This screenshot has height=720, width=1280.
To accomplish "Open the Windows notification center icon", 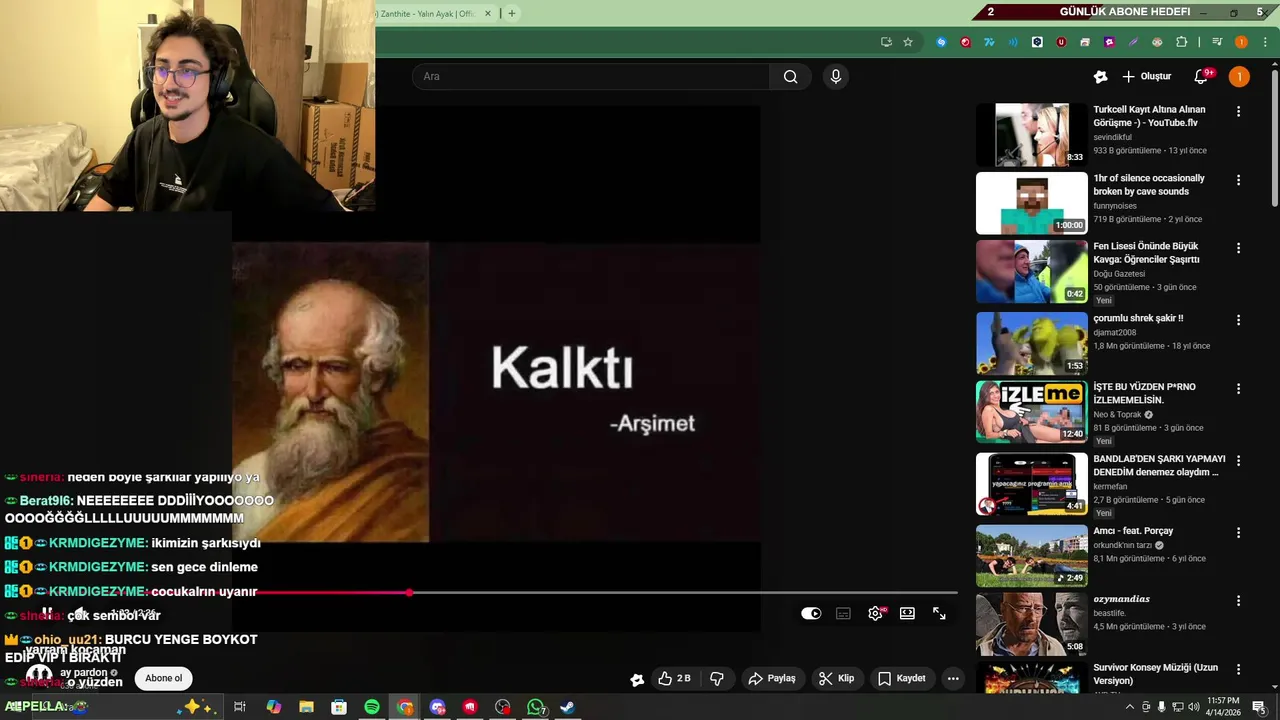I will 1260,707.
